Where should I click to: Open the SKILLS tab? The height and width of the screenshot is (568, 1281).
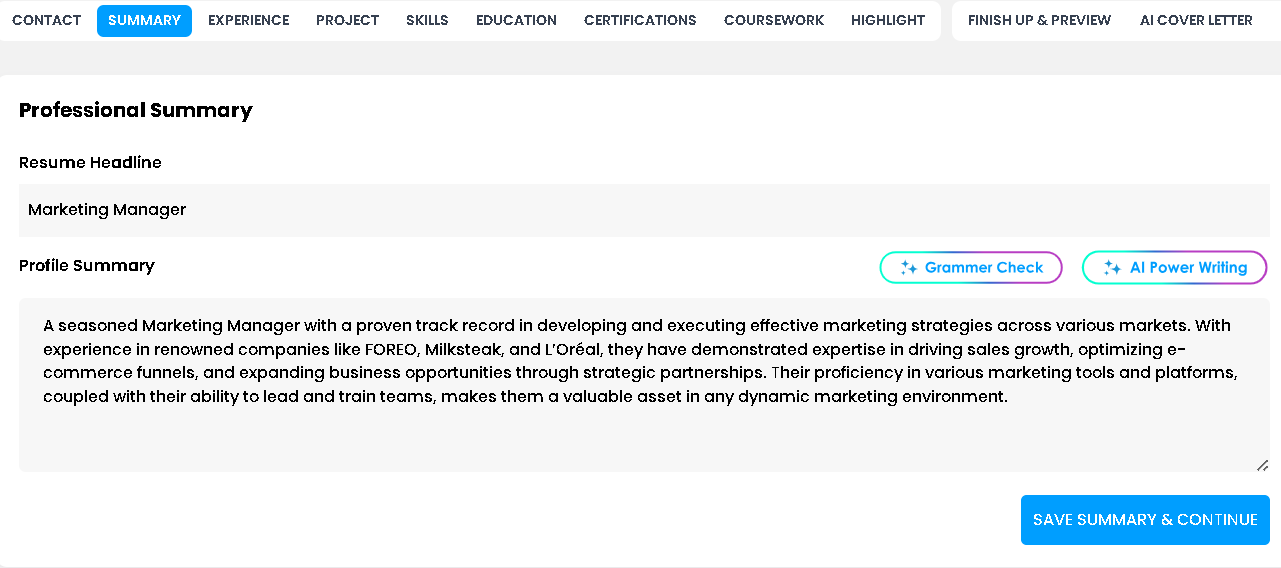pos(427,20)
